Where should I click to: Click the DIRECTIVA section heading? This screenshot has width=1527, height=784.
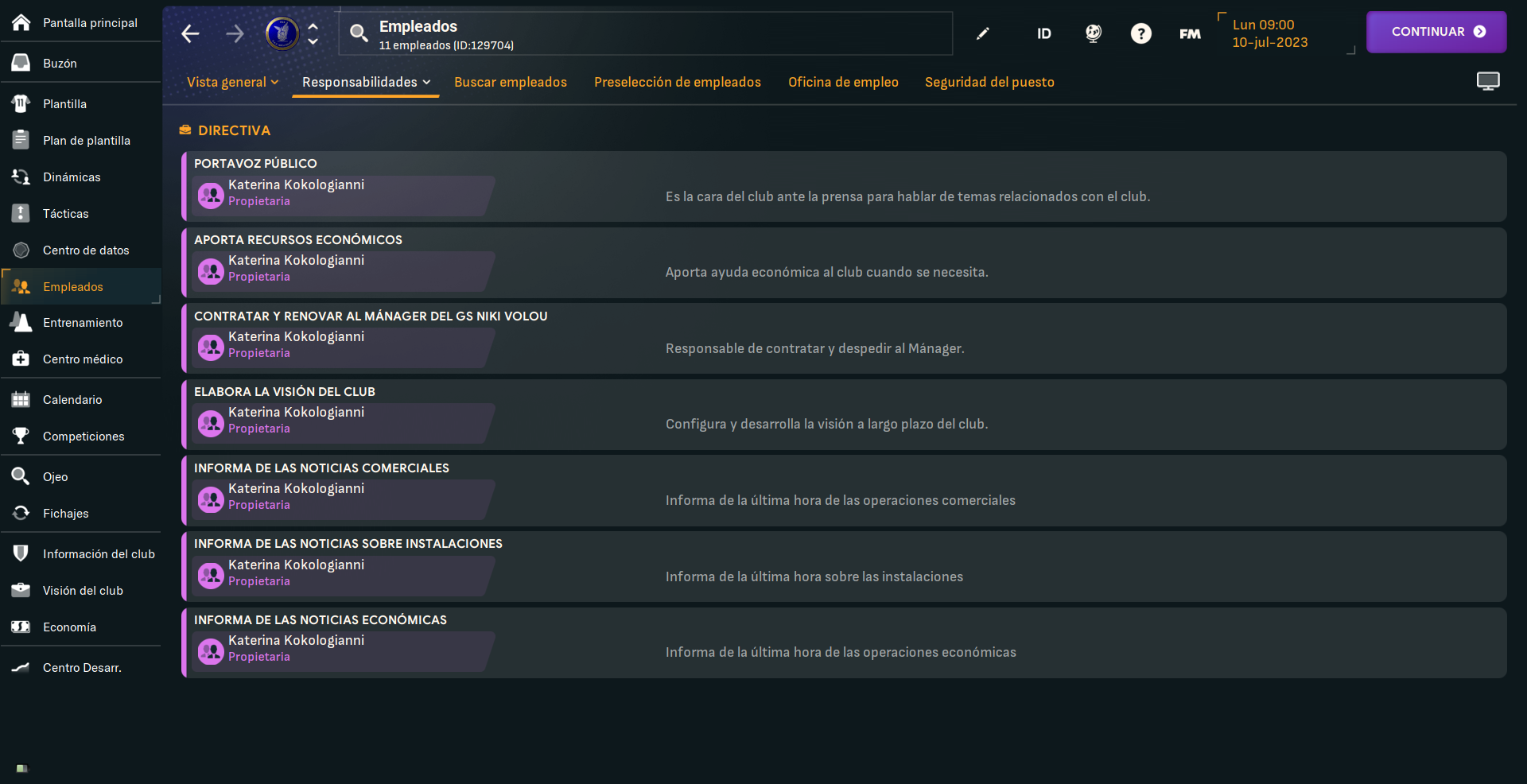coord(234,130)
